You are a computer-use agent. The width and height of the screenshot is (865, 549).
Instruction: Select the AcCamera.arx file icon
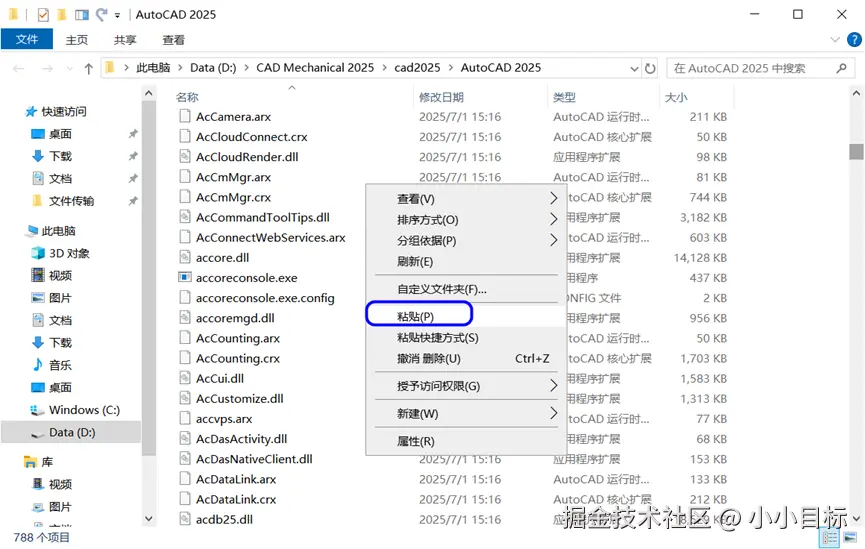185,116
